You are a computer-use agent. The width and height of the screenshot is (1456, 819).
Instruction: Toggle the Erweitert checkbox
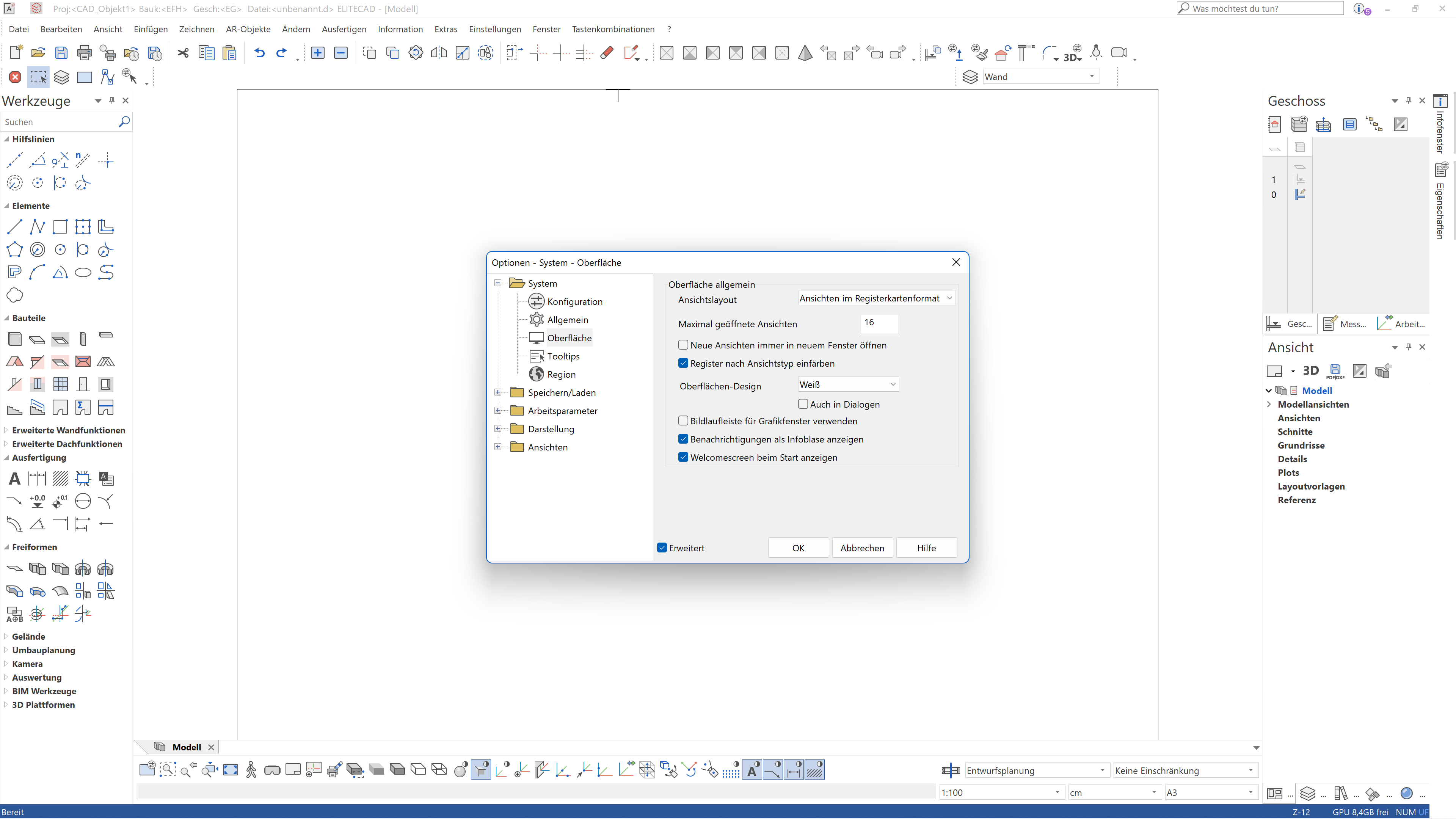pyautogui.click(x=662, y=548)
